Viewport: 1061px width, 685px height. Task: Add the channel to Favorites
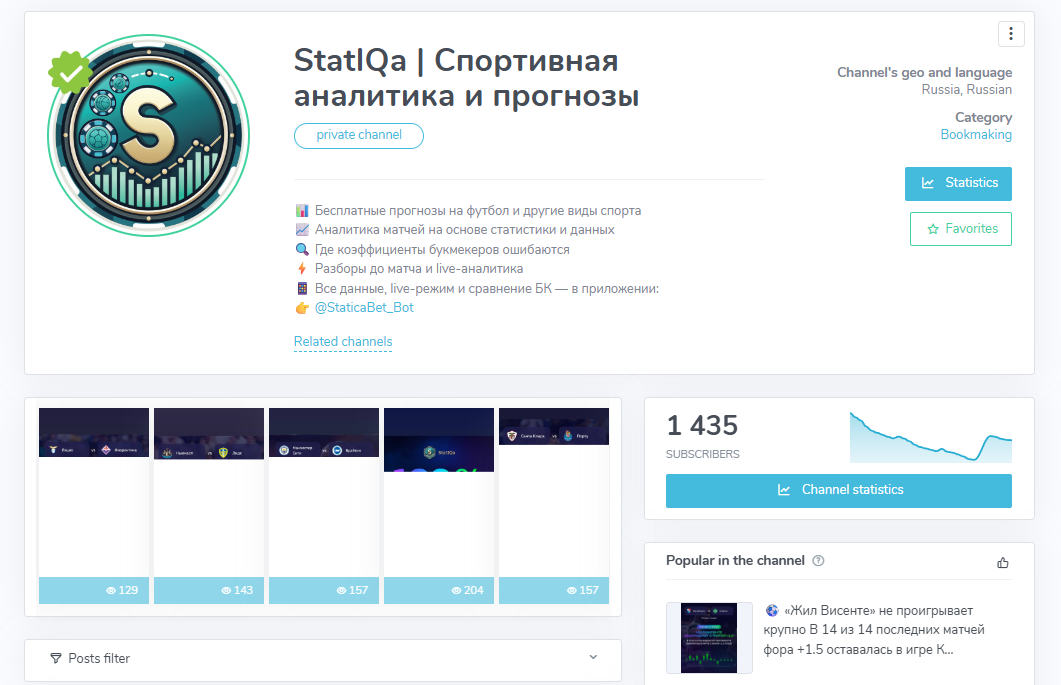click(x=960, y=228)
